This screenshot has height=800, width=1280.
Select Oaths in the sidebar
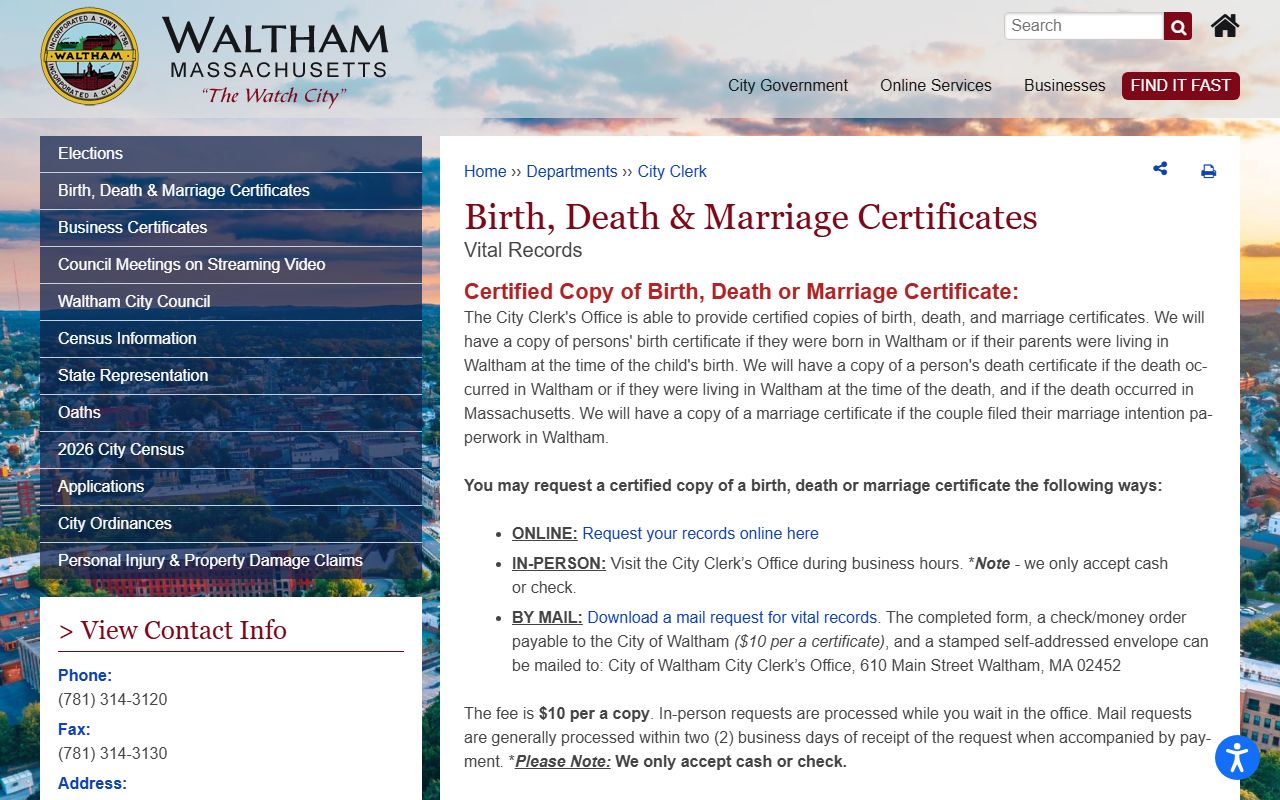231,413
